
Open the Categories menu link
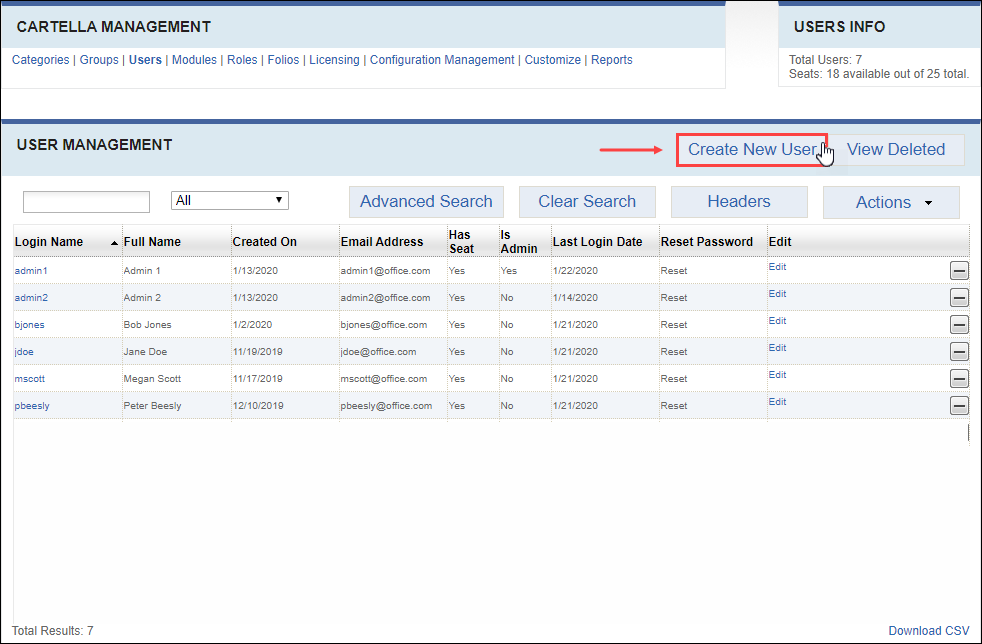tap(41, 60)
